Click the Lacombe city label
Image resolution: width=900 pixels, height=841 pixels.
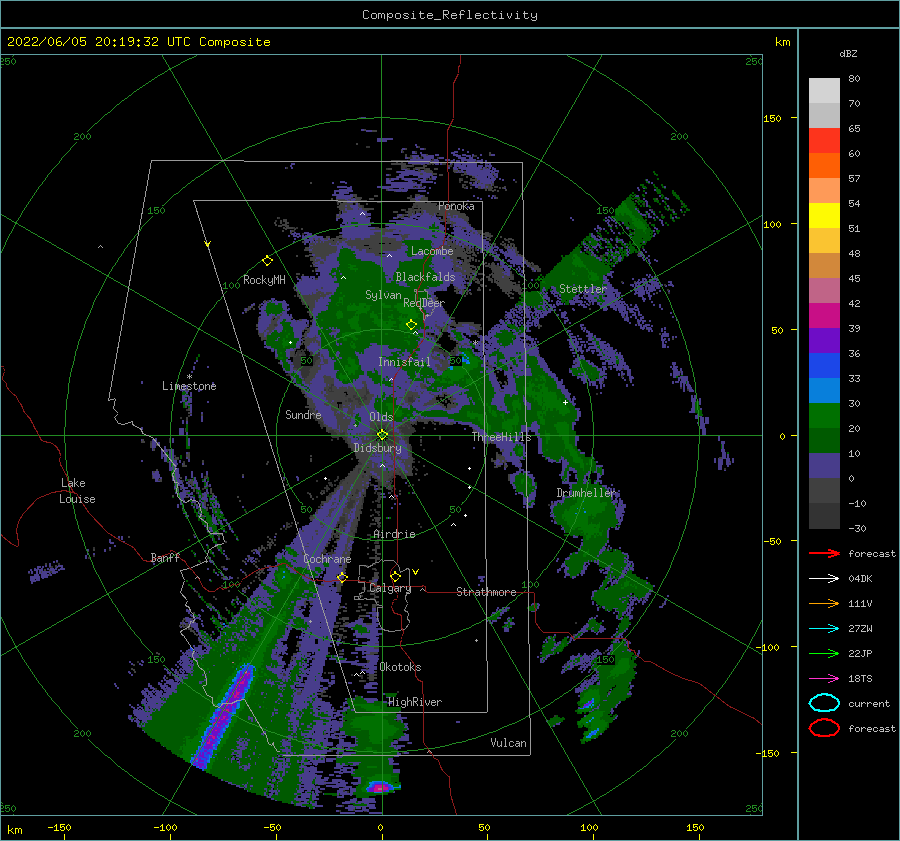(432, 251)
